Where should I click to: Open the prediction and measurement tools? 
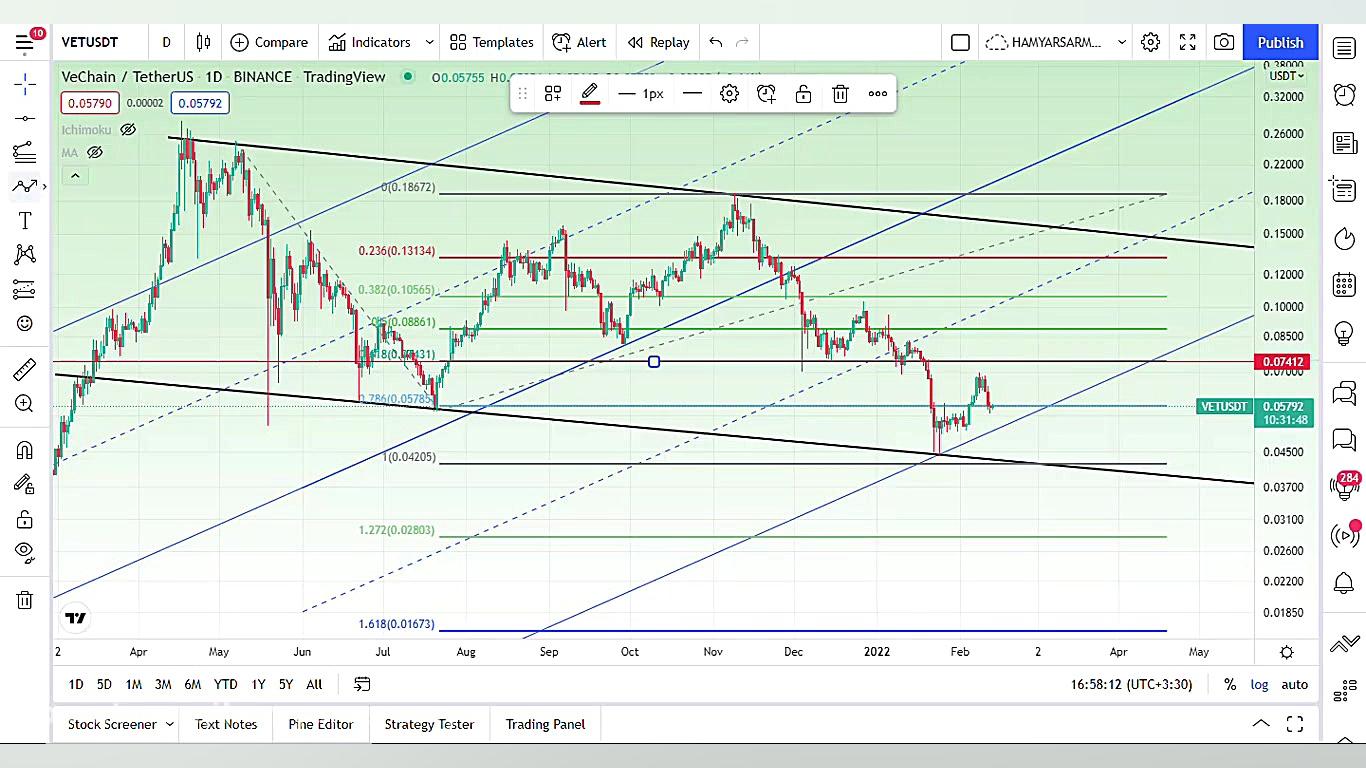[25, 289]
